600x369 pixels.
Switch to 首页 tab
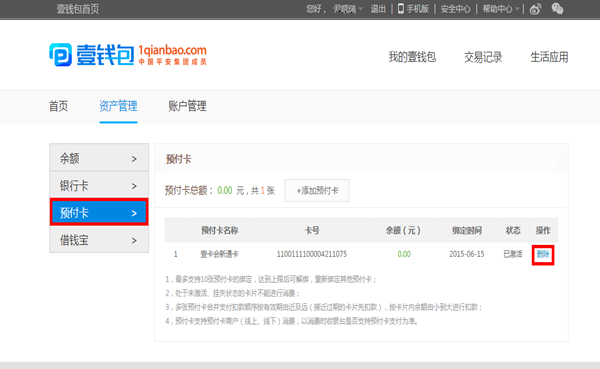(59, 106)
